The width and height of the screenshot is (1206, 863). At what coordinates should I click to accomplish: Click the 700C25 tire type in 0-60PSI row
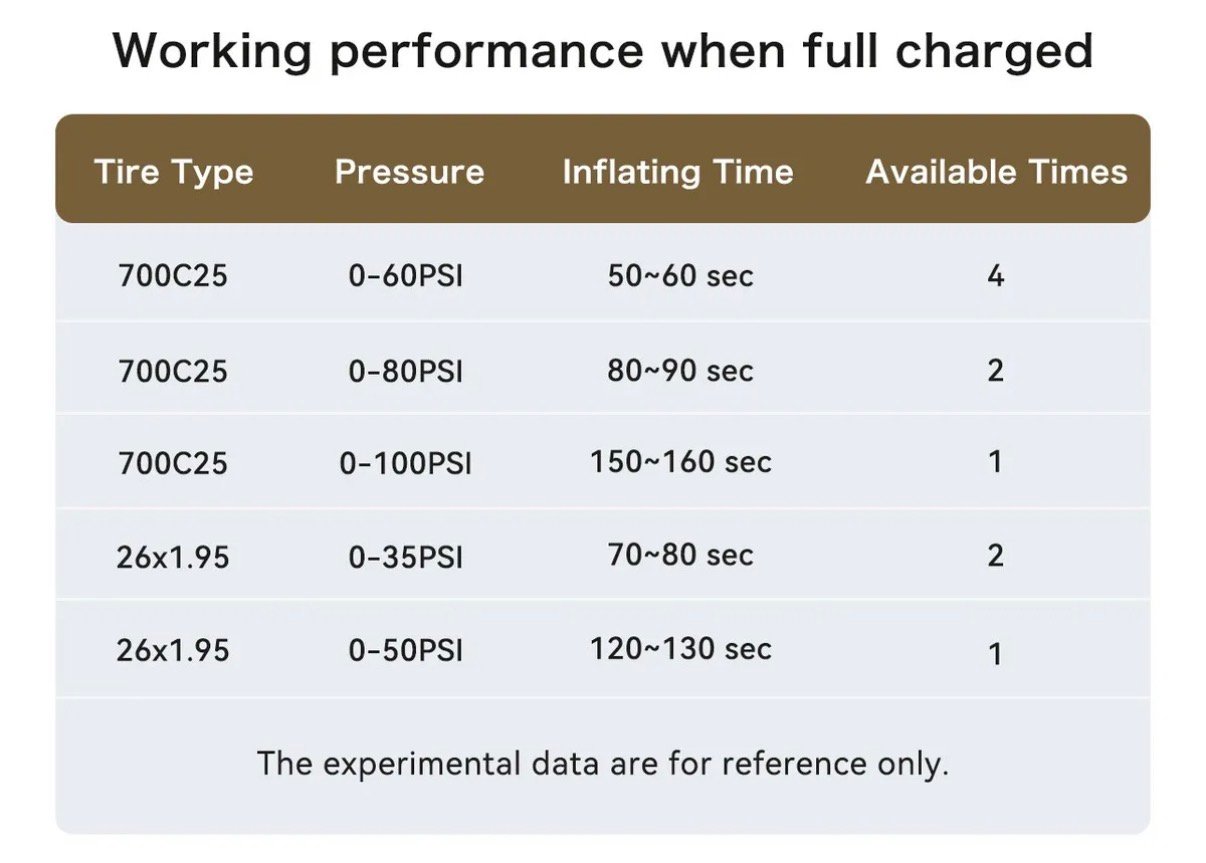[173, 276]
